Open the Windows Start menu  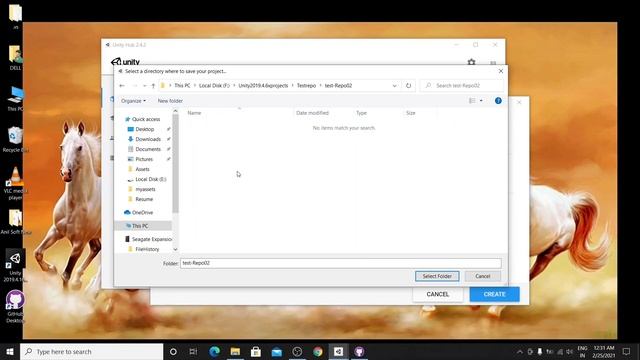(10, 351)
